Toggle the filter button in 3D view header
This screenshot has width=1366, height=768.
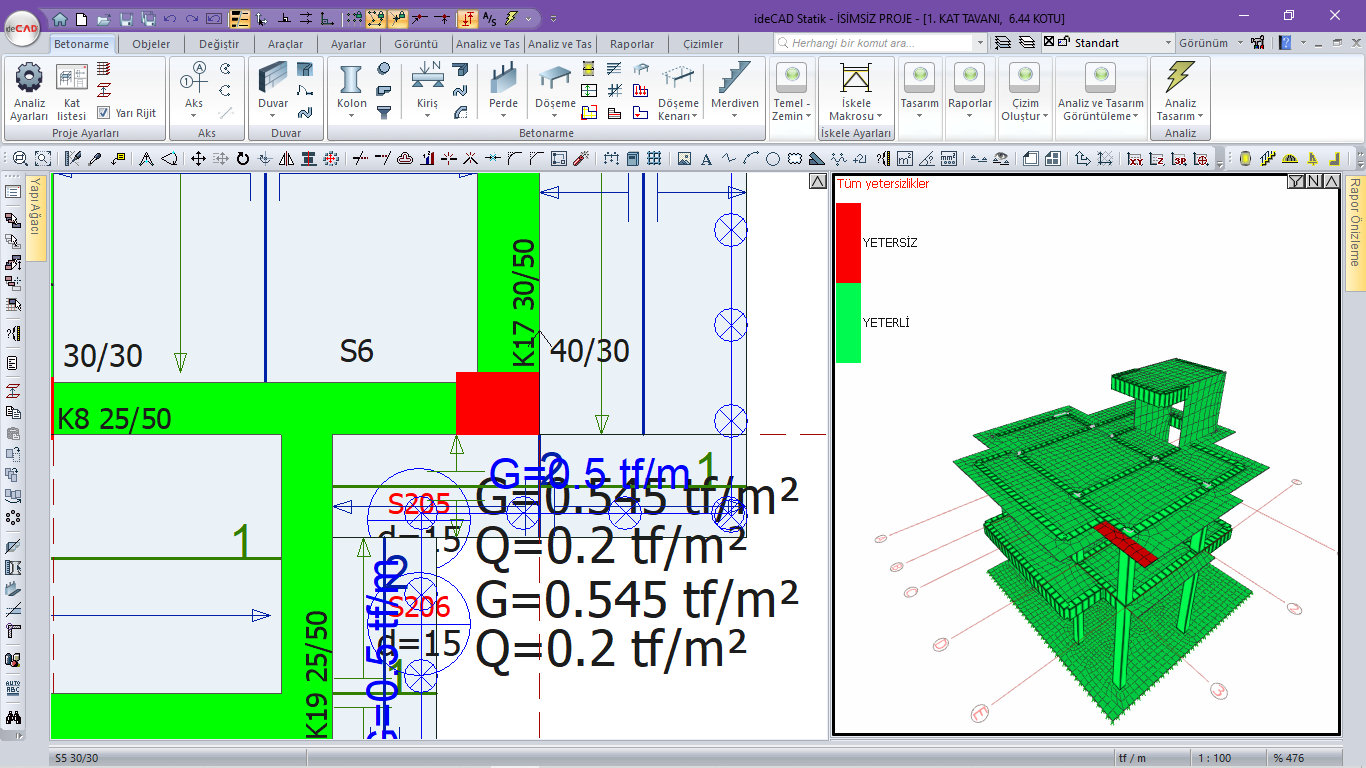(1296, 181)
